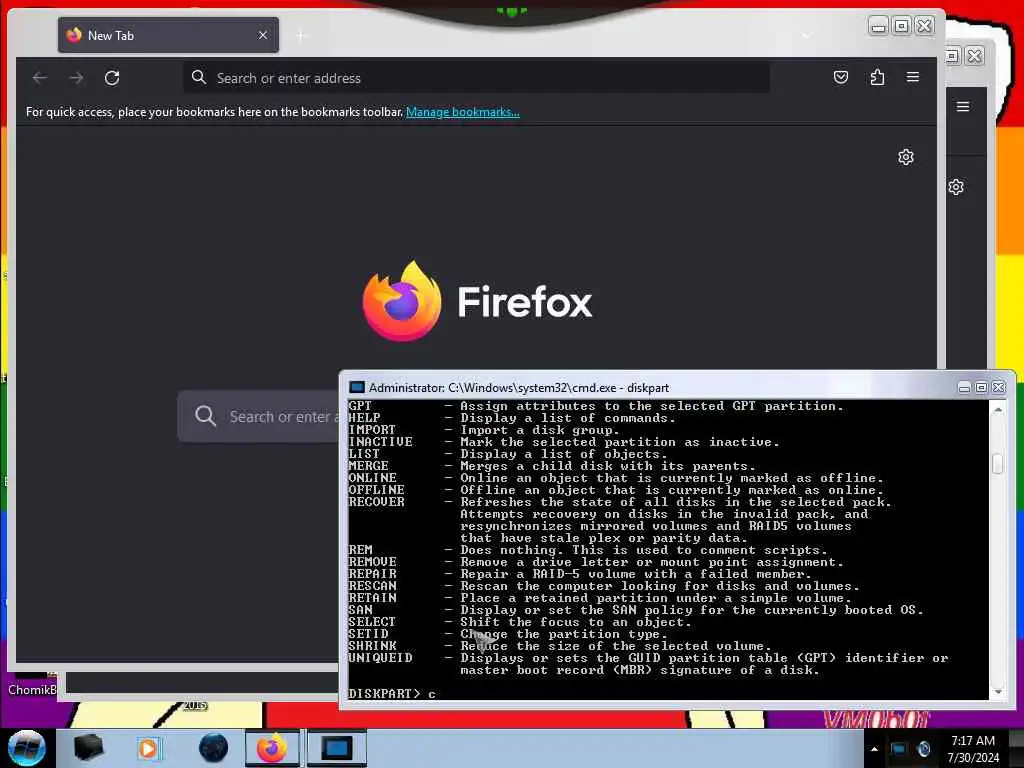Open hamburger menu of the background Firefox window
Image resolution: width=1024 pixels, height=768 pixels.
pos(963,106)
